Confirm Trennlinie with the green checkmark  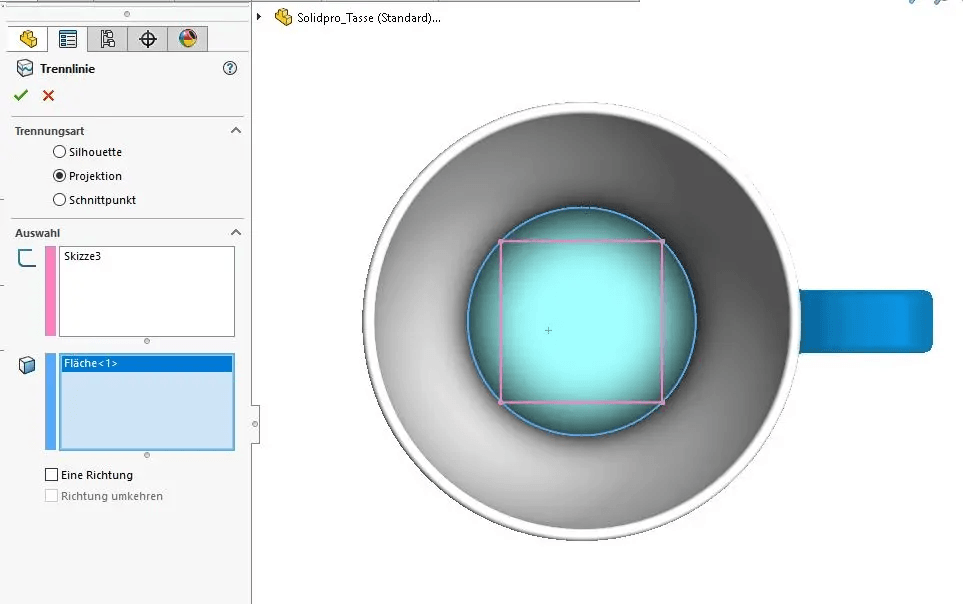point(21,95)
